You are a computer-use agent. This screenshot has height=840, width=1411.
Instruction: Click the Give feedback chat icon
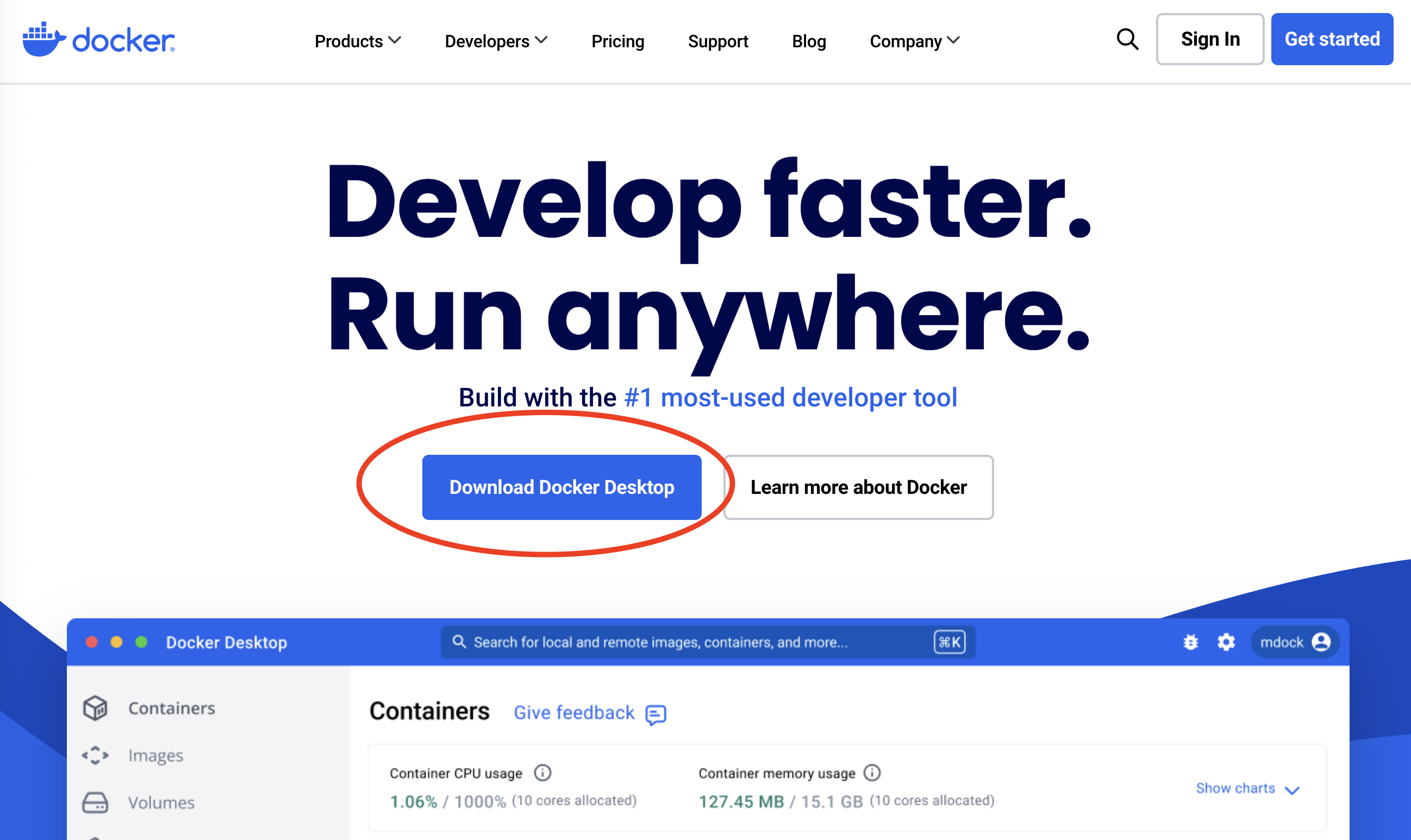pyautogui.click(x=655, y=714)
